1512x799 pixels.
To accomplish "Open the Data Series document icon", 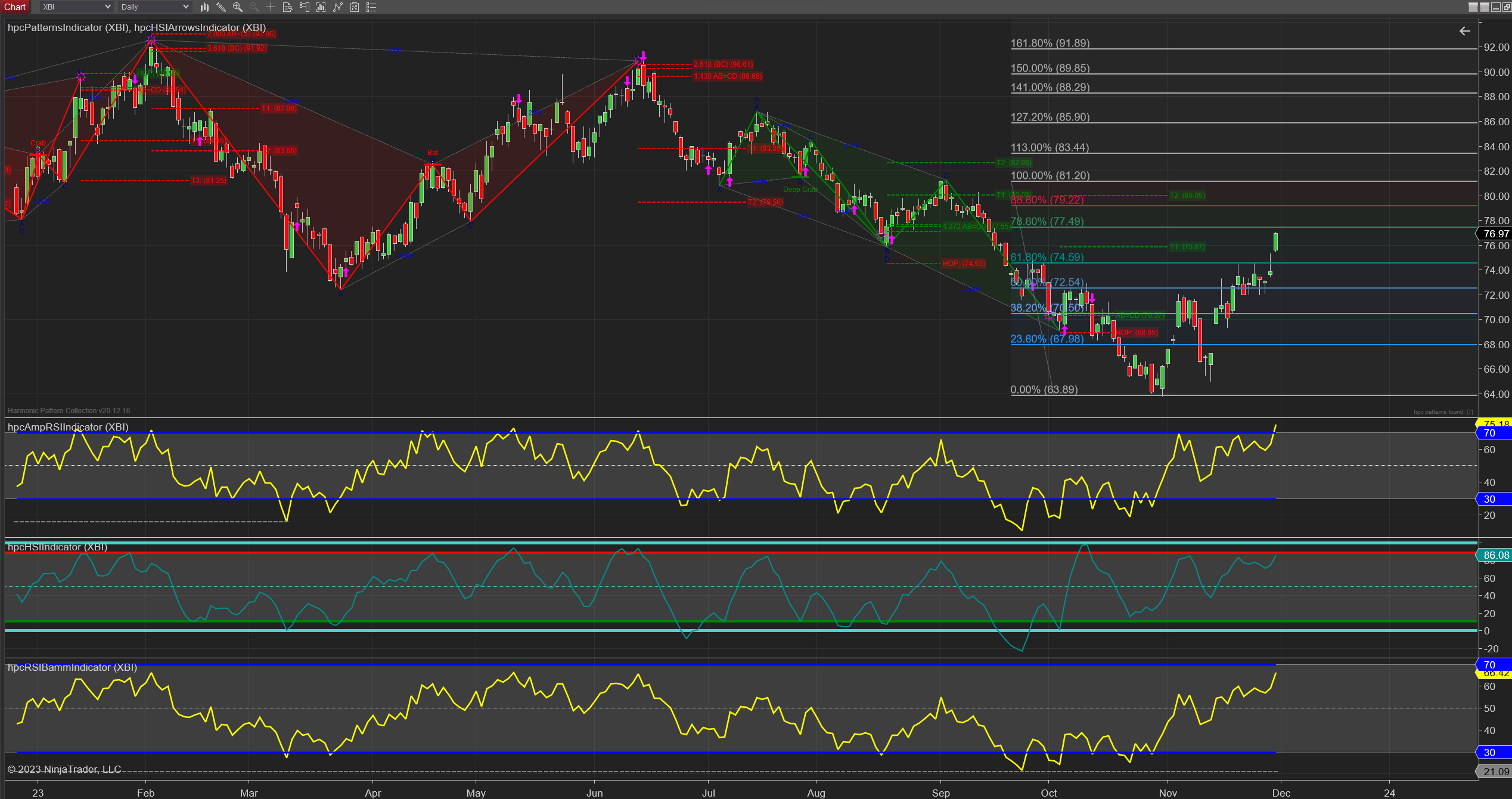I will 288,7.
